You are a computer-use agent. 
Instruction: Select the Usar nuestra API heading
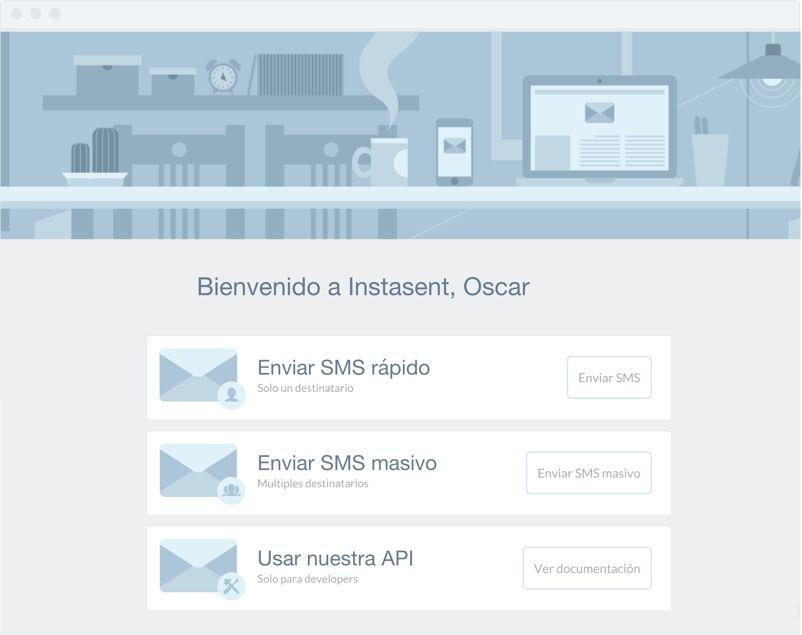click(335, 558)
